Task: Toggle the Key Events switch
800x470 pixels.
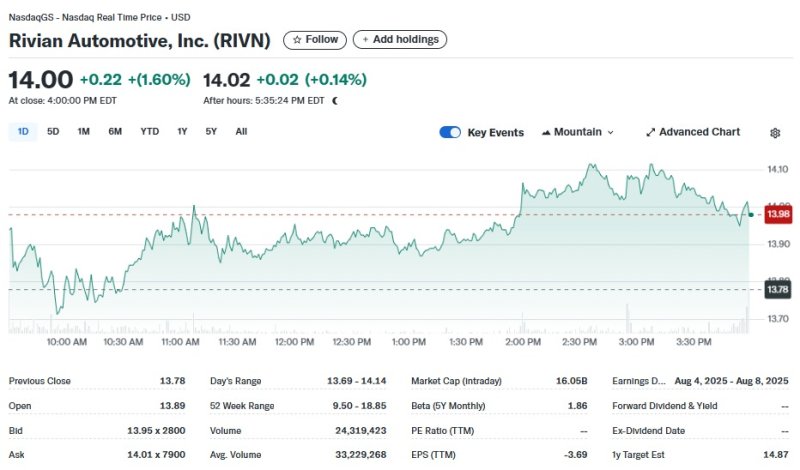Action: (x=449, y=132)
